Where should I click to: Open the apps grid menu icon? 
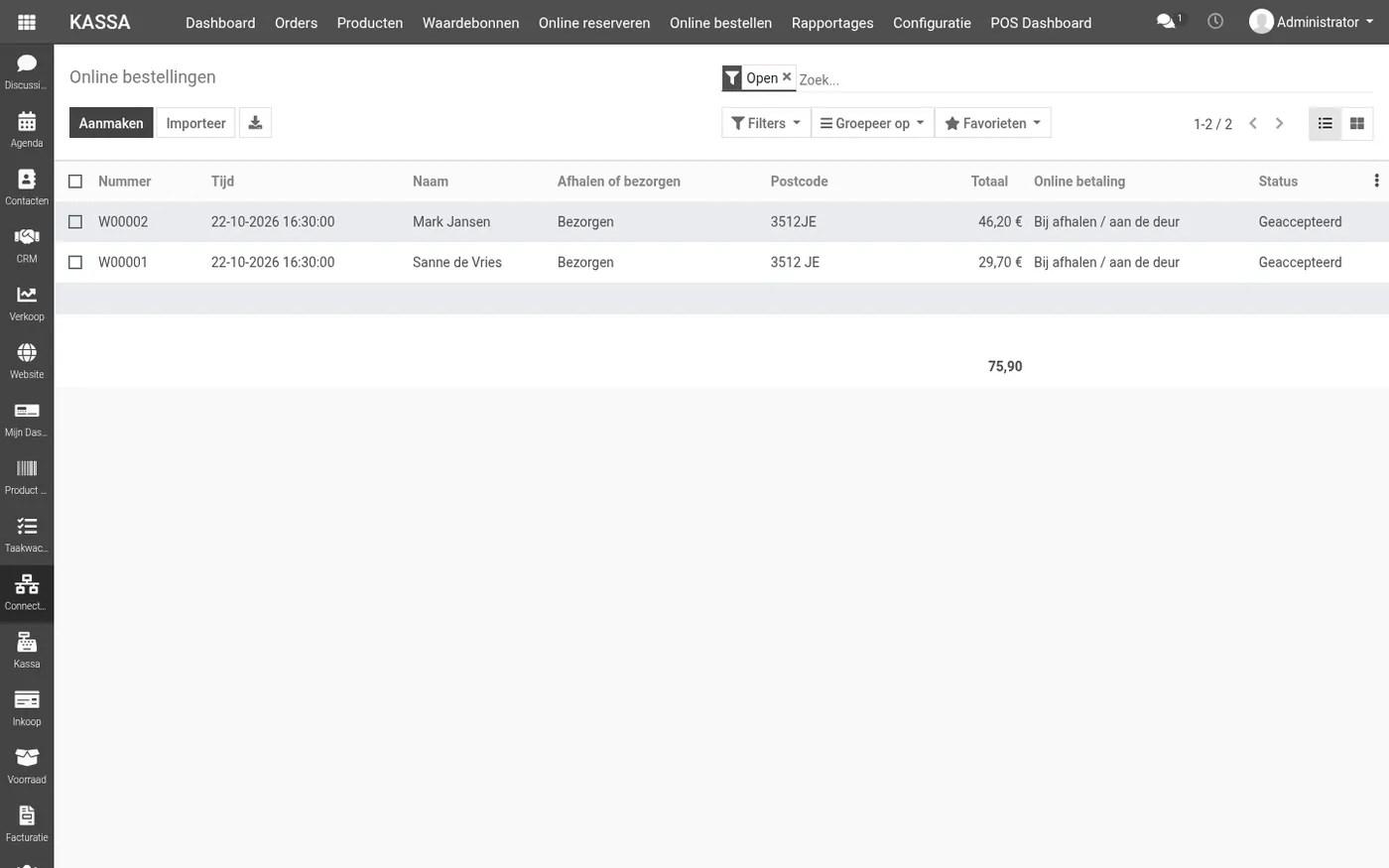[27, 22]
